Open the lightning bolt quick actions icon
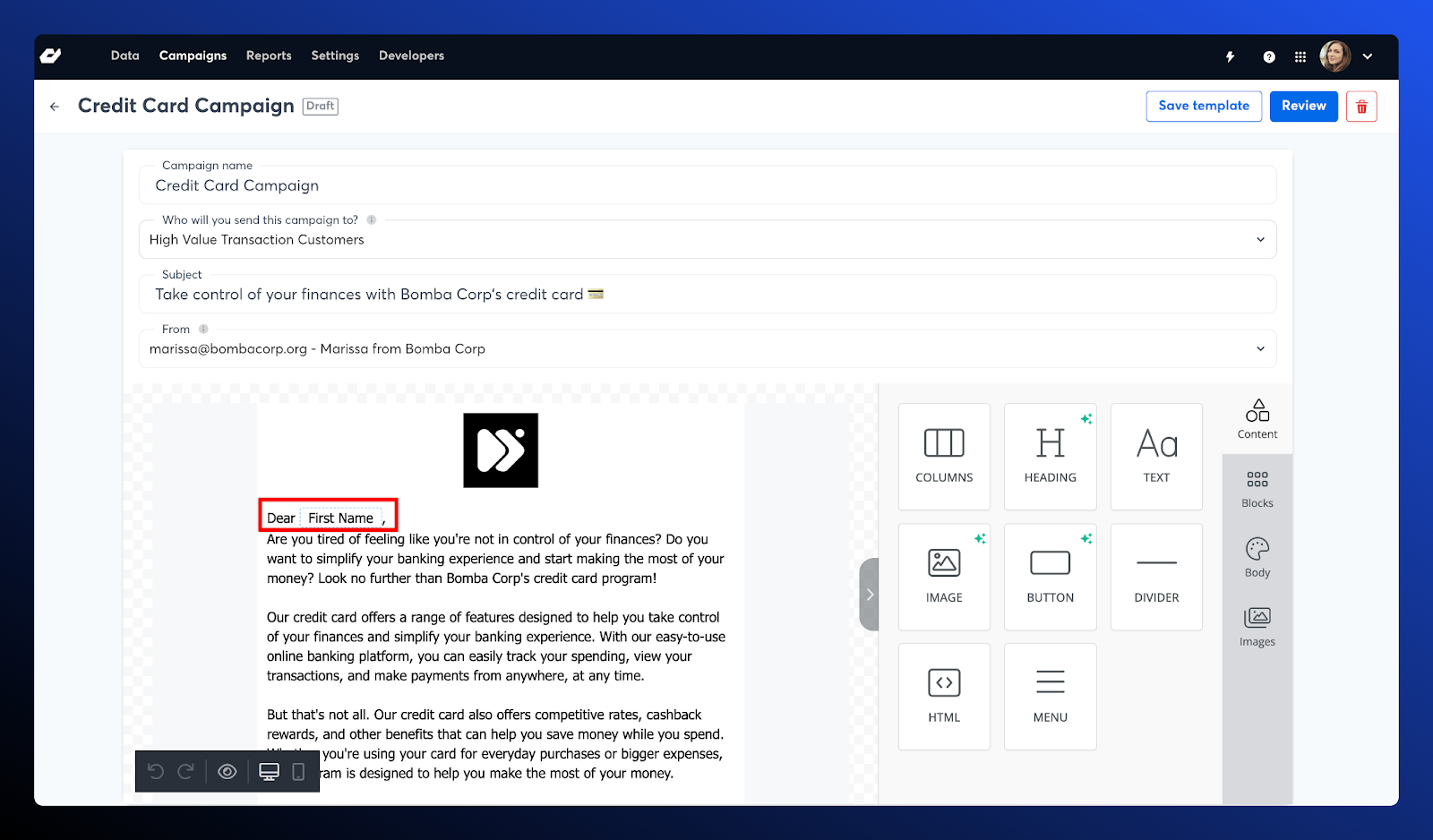This screenshot has width=1433, height=840. pos(1231,56)
